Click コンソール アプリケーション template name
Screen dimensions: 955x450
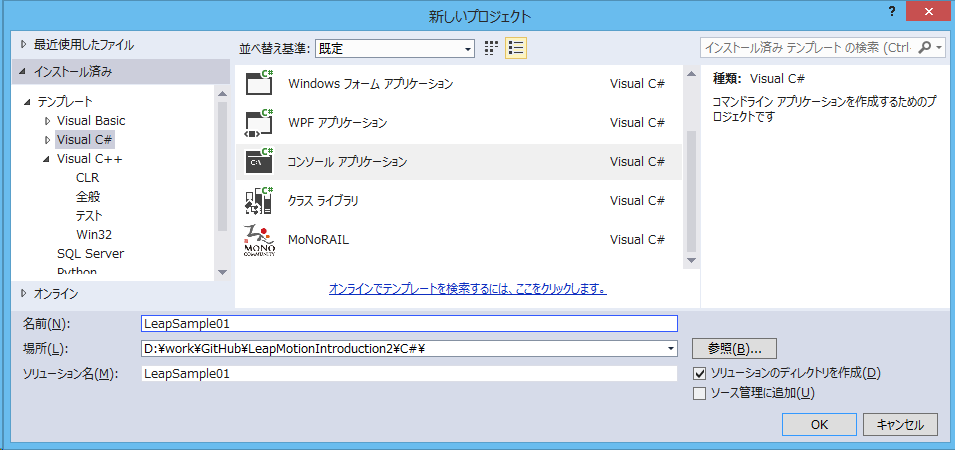pyautogui.click(x=347, y=162)
